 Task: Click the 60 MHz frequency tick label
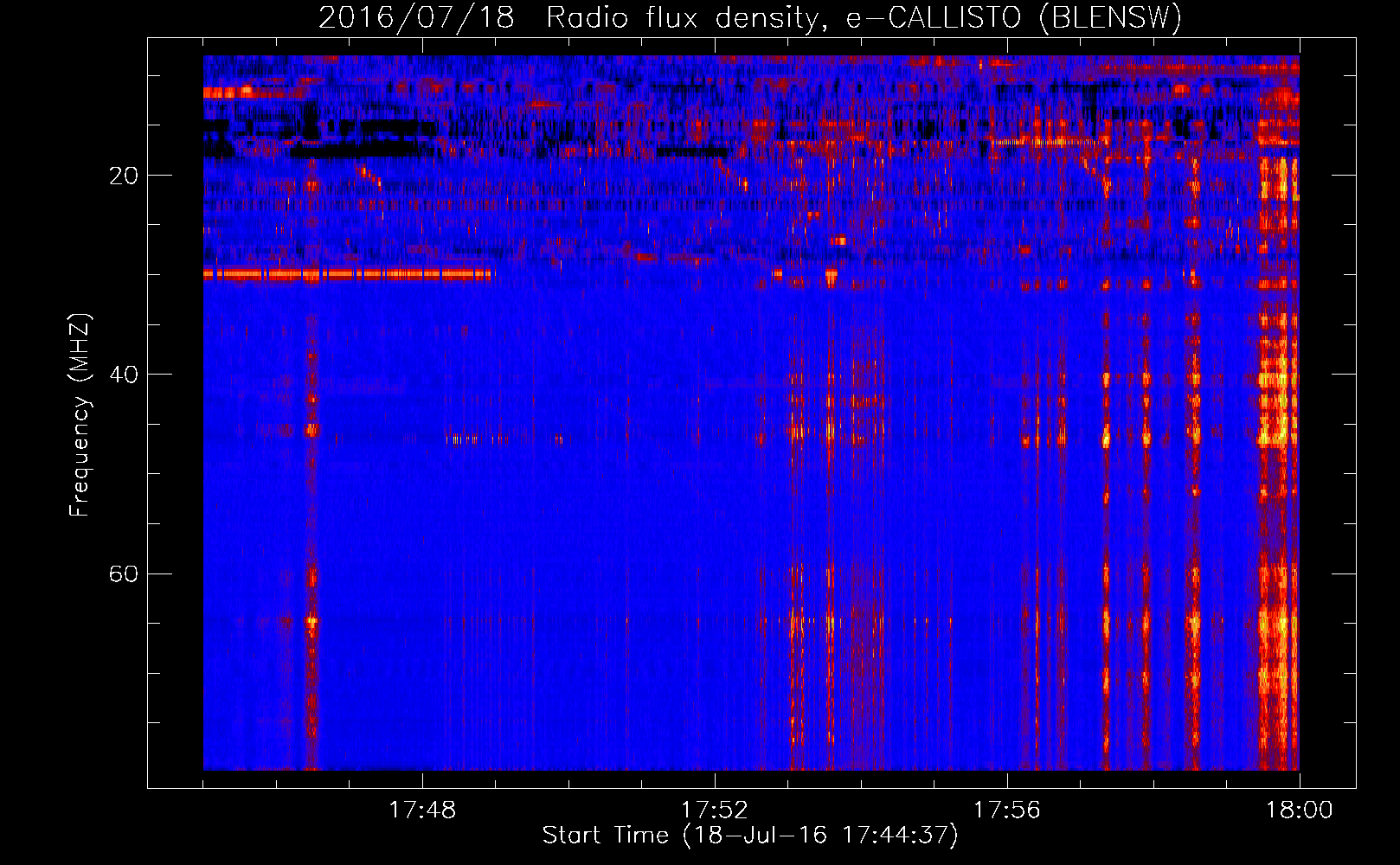pos(124,573)
